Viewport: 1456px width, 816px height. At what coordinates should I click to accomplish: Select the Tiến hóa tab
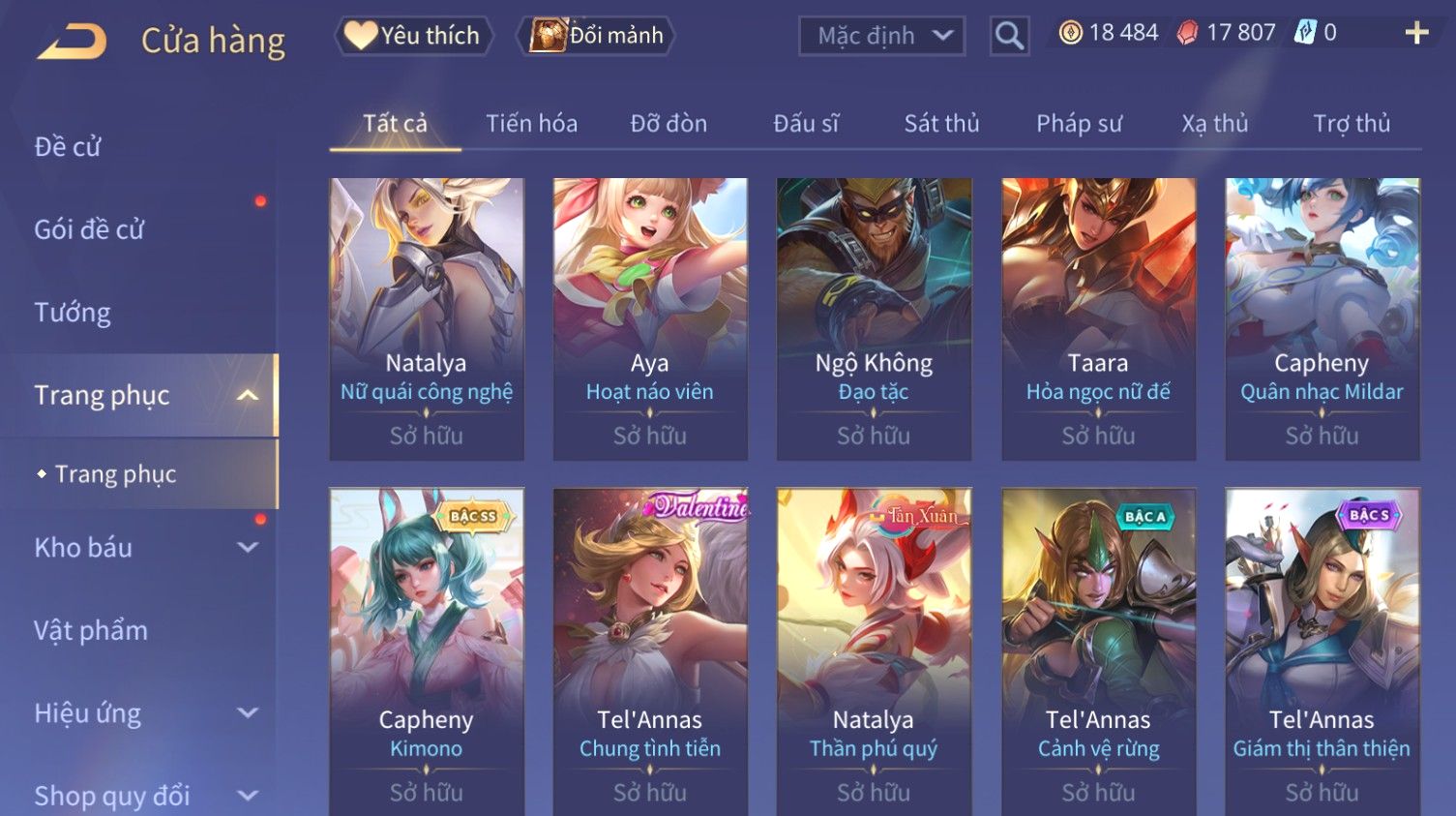pyautogui.click(x=531, y=124)
